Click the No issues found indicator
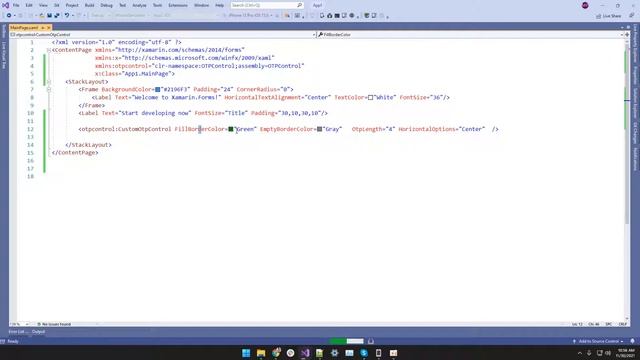Screen dimensions: 640x360 click(54, 324)
